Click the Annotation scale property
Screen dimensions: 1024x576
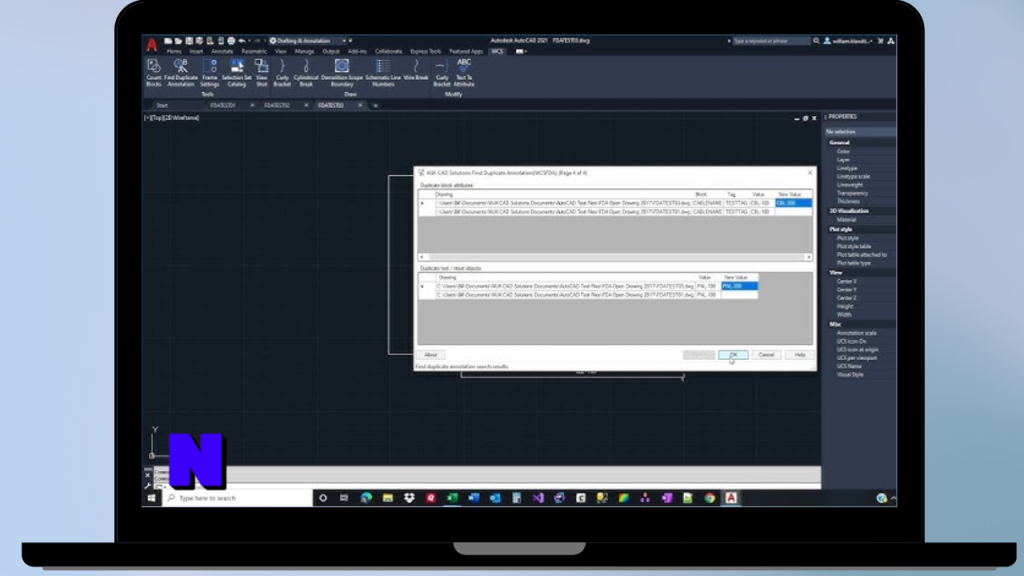coord(856,333)
